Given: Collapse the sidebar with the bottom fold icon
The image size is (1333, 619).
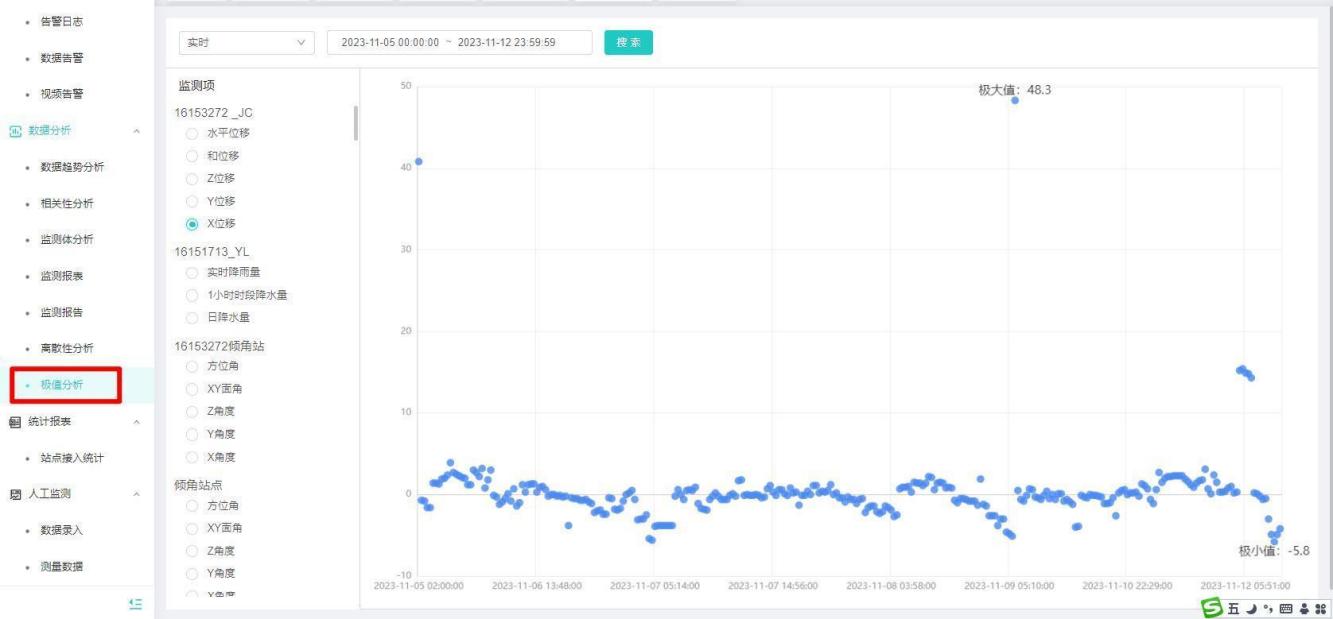Looking at the screenshot, I should click(137, 603).
